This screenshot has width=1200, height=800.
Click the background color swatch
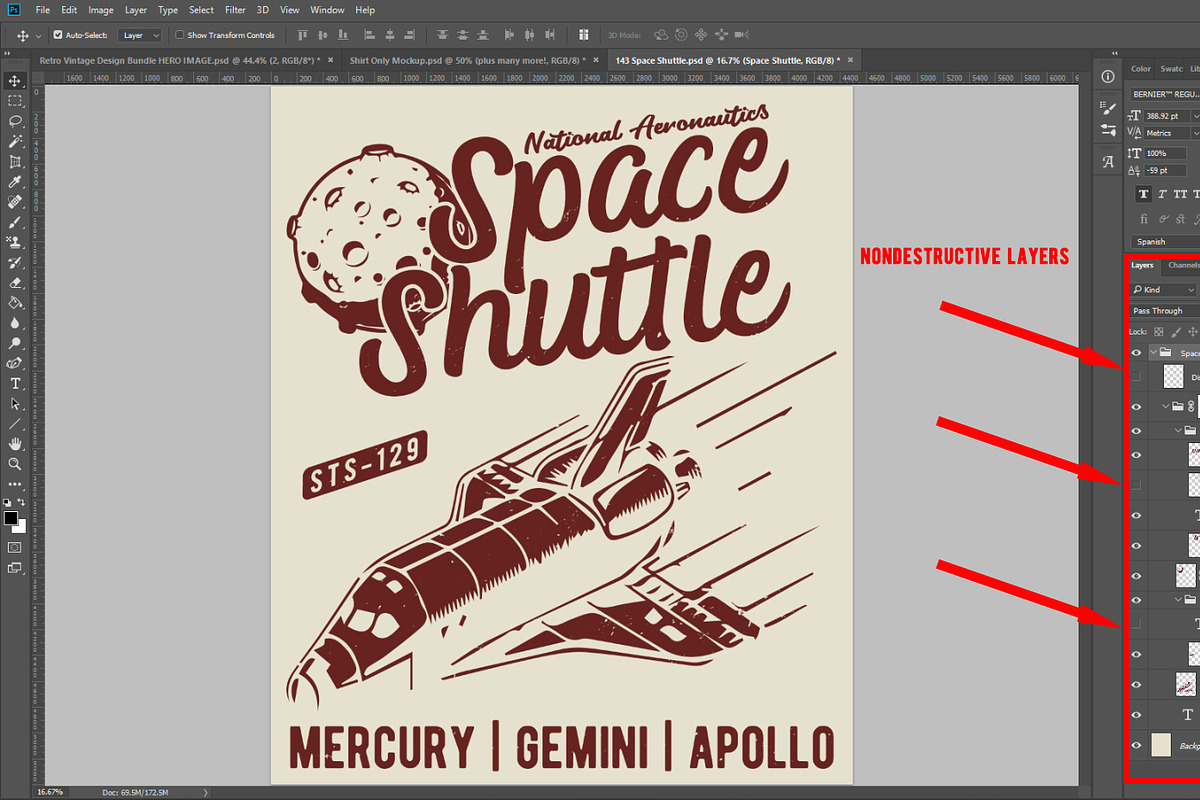point(20,527)
